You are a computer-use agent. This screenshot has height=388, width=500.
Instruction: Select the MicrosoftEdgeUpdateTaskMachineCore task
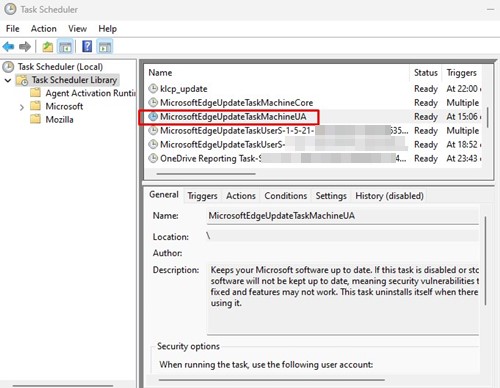point(314,103)
